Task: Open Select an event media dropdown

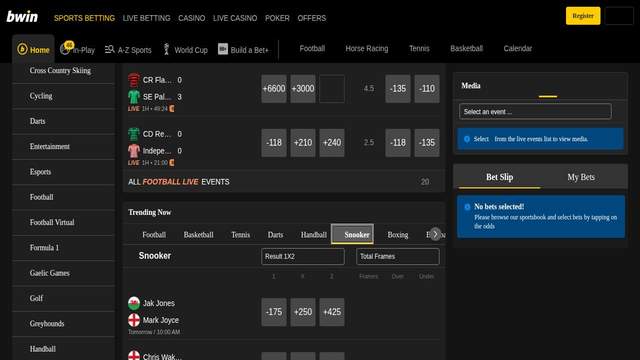Action: pos(535,111)
